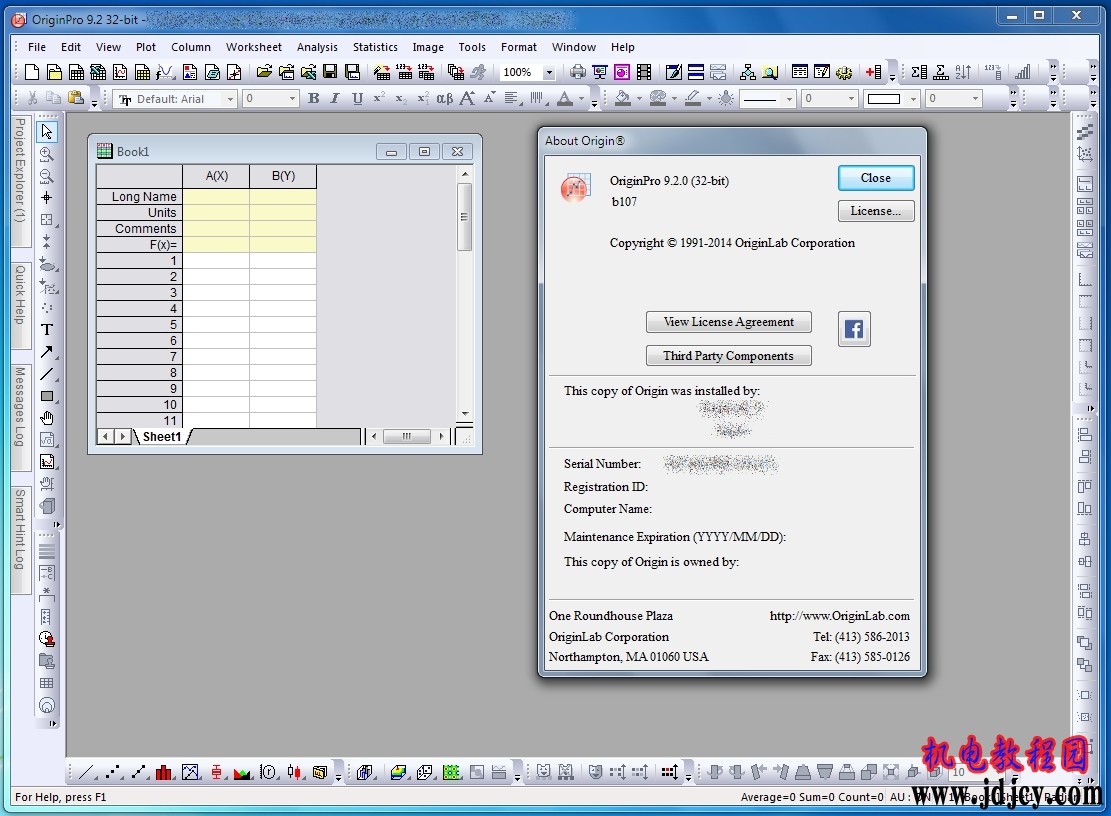This screenshot has width=1111, height=816.
Task: Select row 5 header in Book1
Action: click(x=140, y=324)
